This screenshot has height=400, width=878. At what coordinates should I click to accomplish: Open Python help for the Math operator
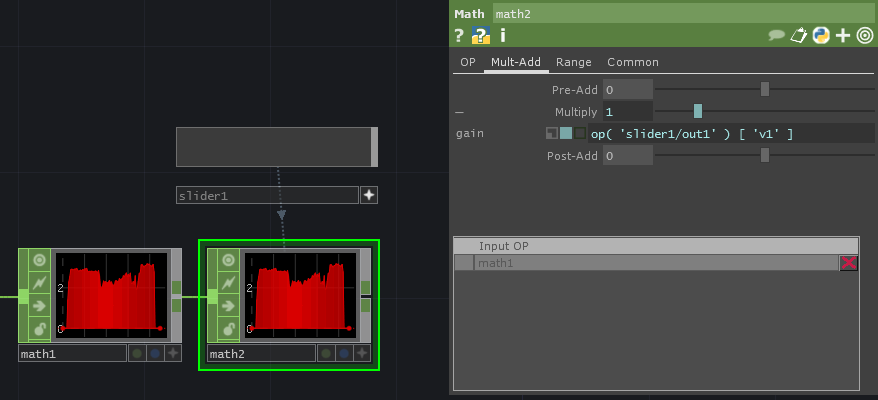(x=480, y=35)
